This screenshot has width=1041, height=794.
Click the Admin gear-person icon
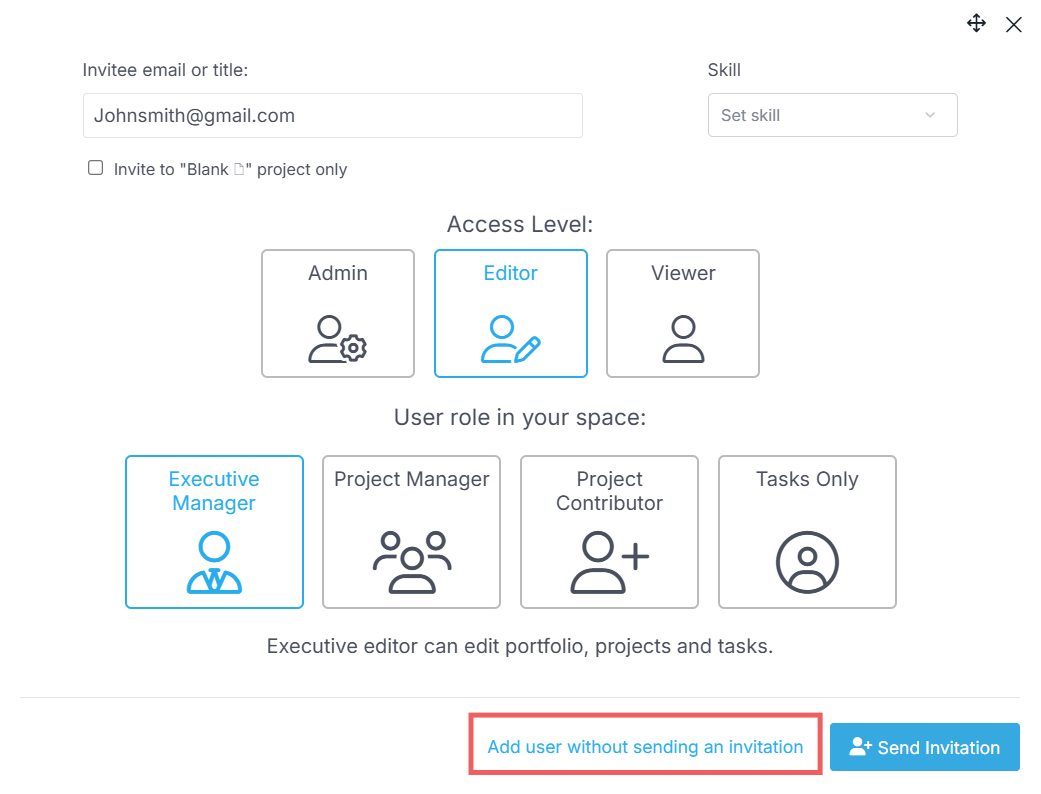point(337,339)
